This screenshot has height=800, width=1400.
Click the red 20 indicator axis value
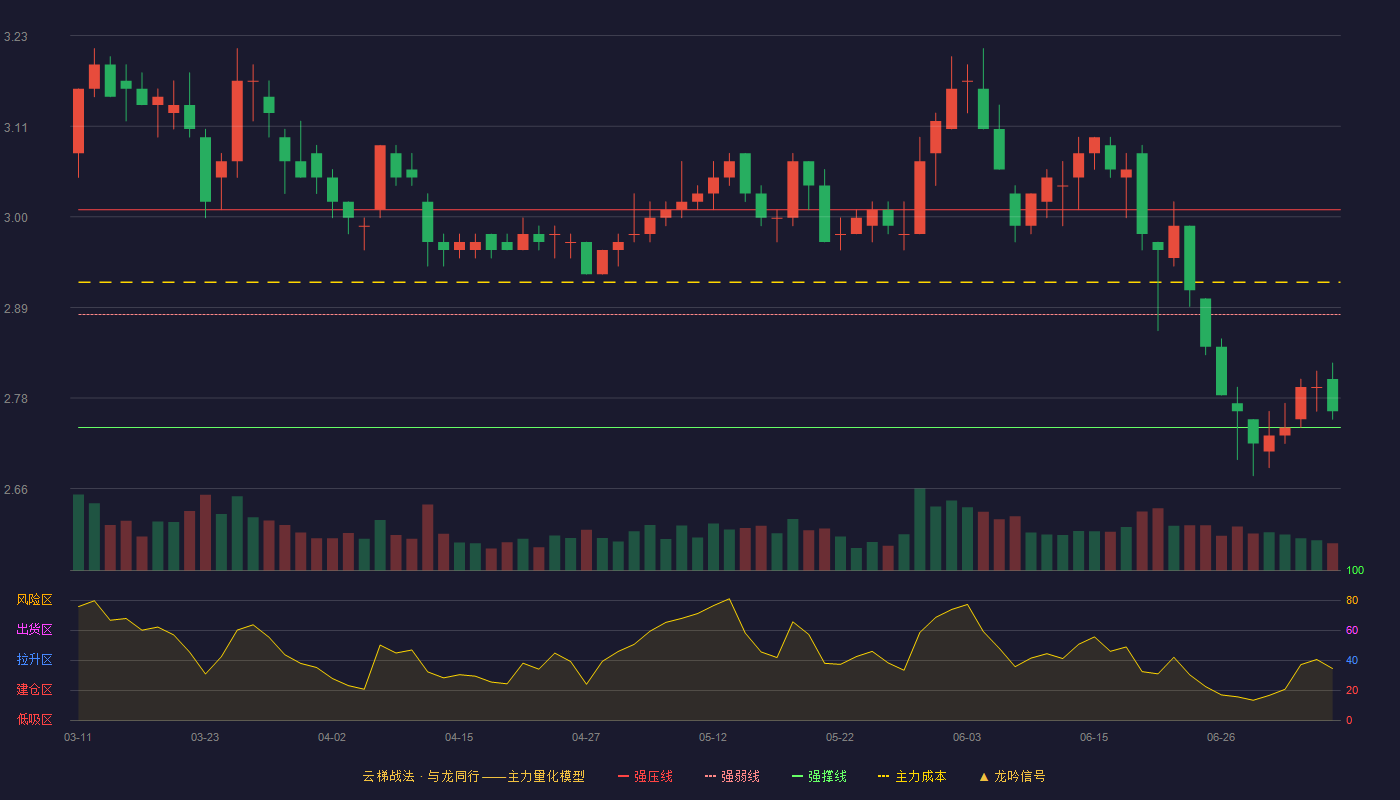[1352, 690]
